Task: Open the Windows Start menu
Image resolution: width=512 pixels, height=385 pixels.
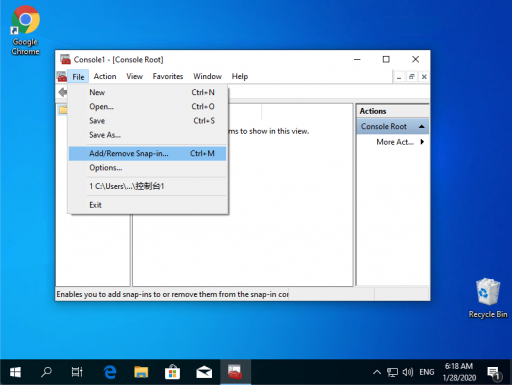Action: coord(15,372)
